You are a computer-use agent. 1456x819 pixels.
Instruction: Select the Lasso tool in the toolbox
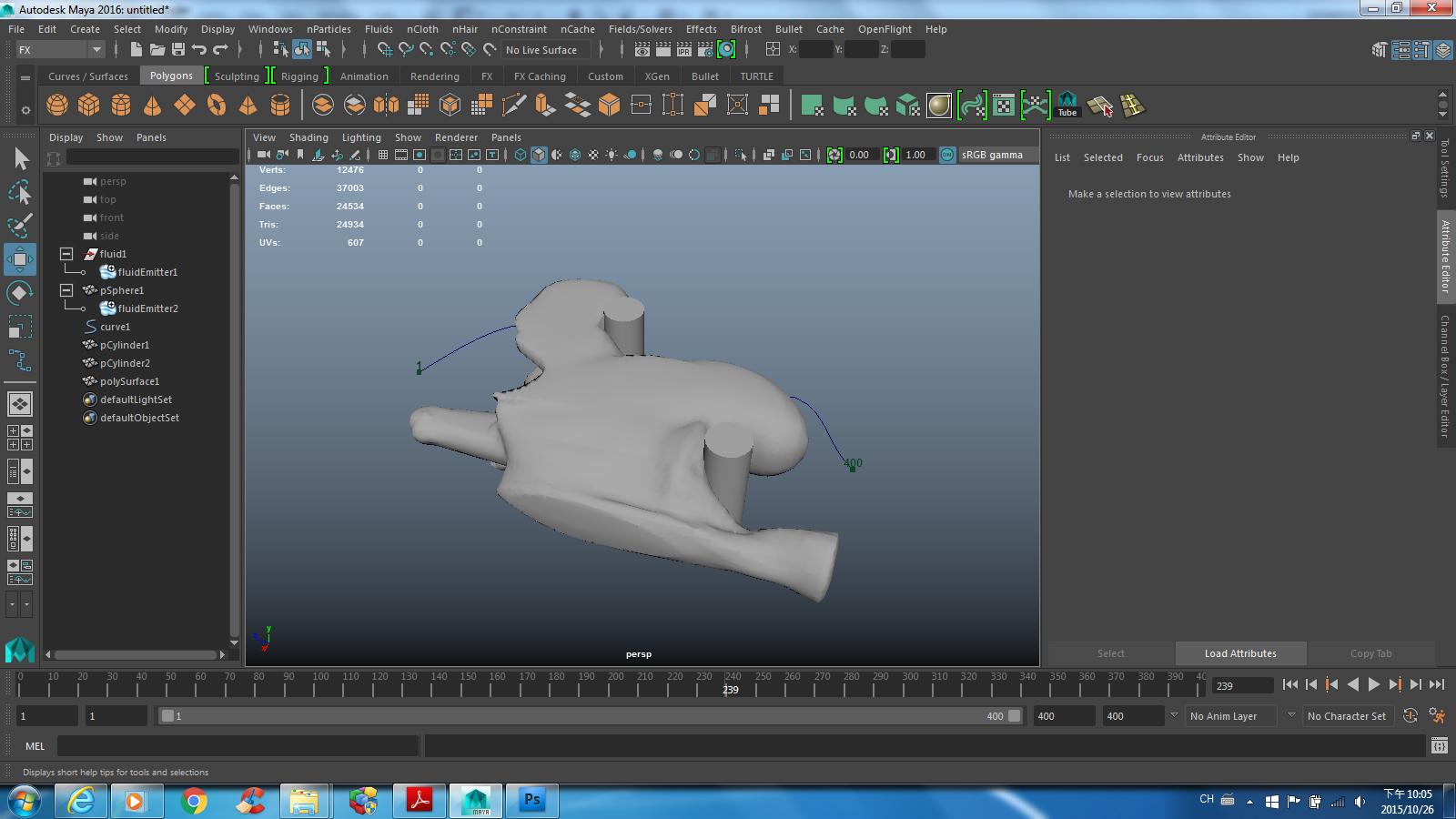click(x=20, y=193)
